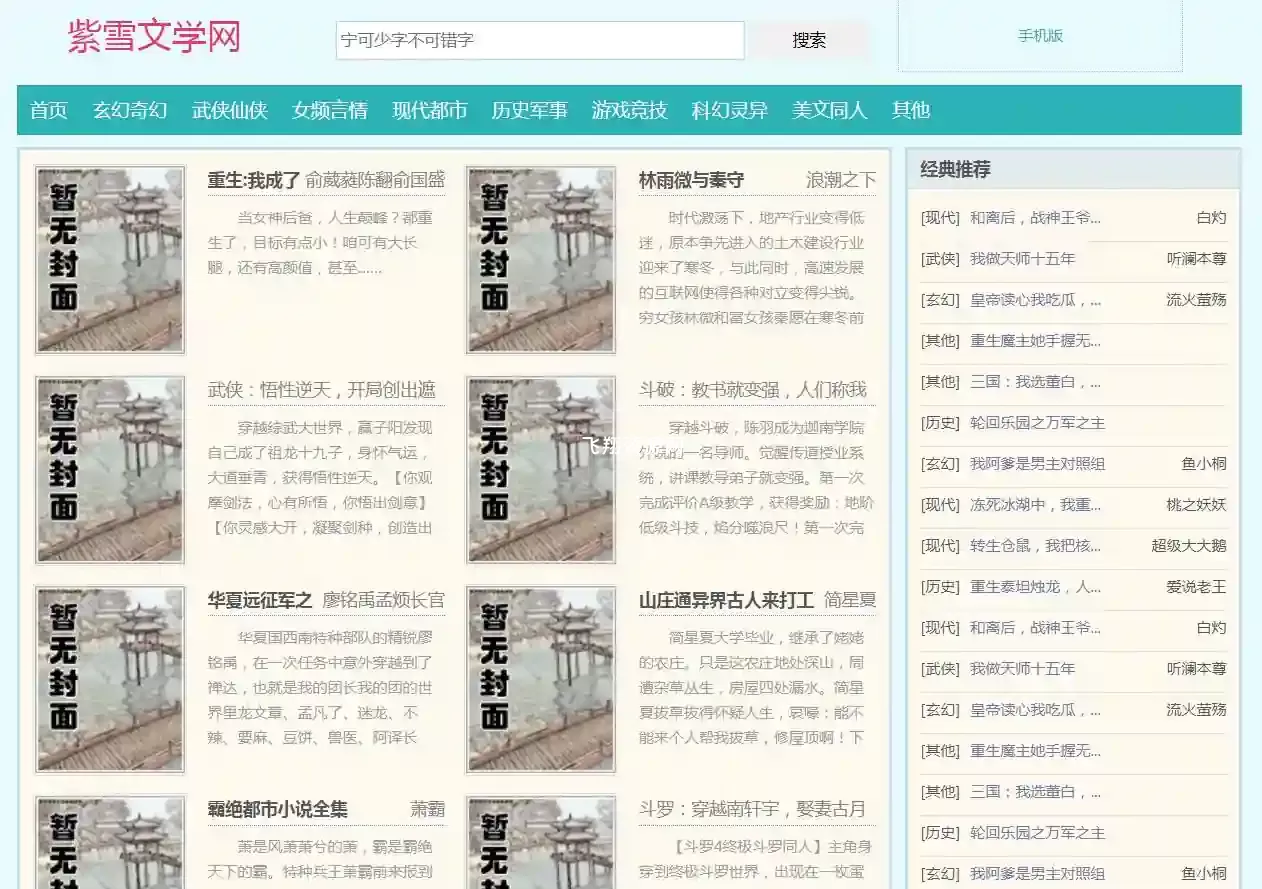Open cover thumbnail for 山庄通异界古人来打工

(x=541, y=680)
